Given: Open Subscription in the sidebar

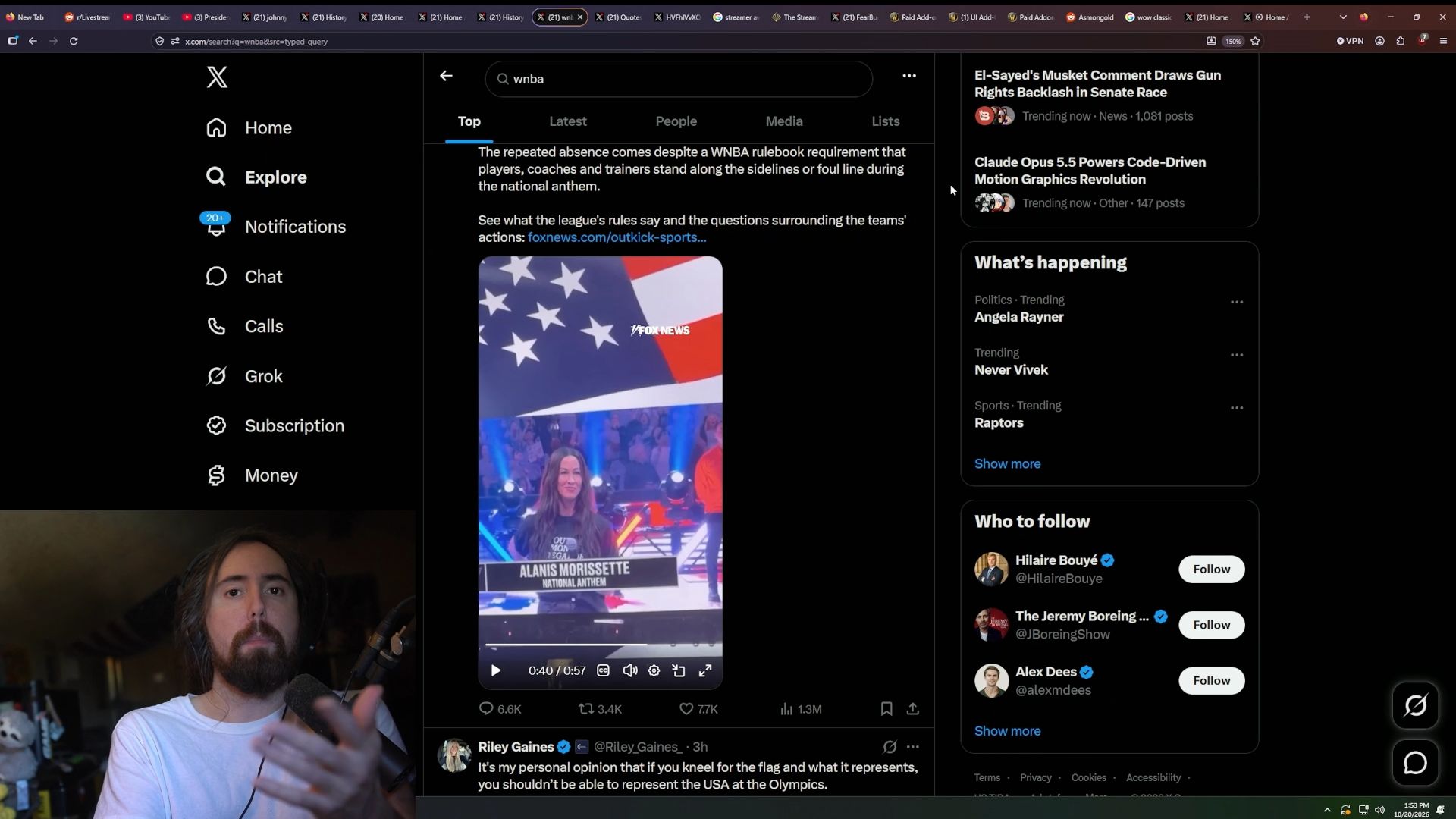Looking at the screenshot, I should pos(275,425).
